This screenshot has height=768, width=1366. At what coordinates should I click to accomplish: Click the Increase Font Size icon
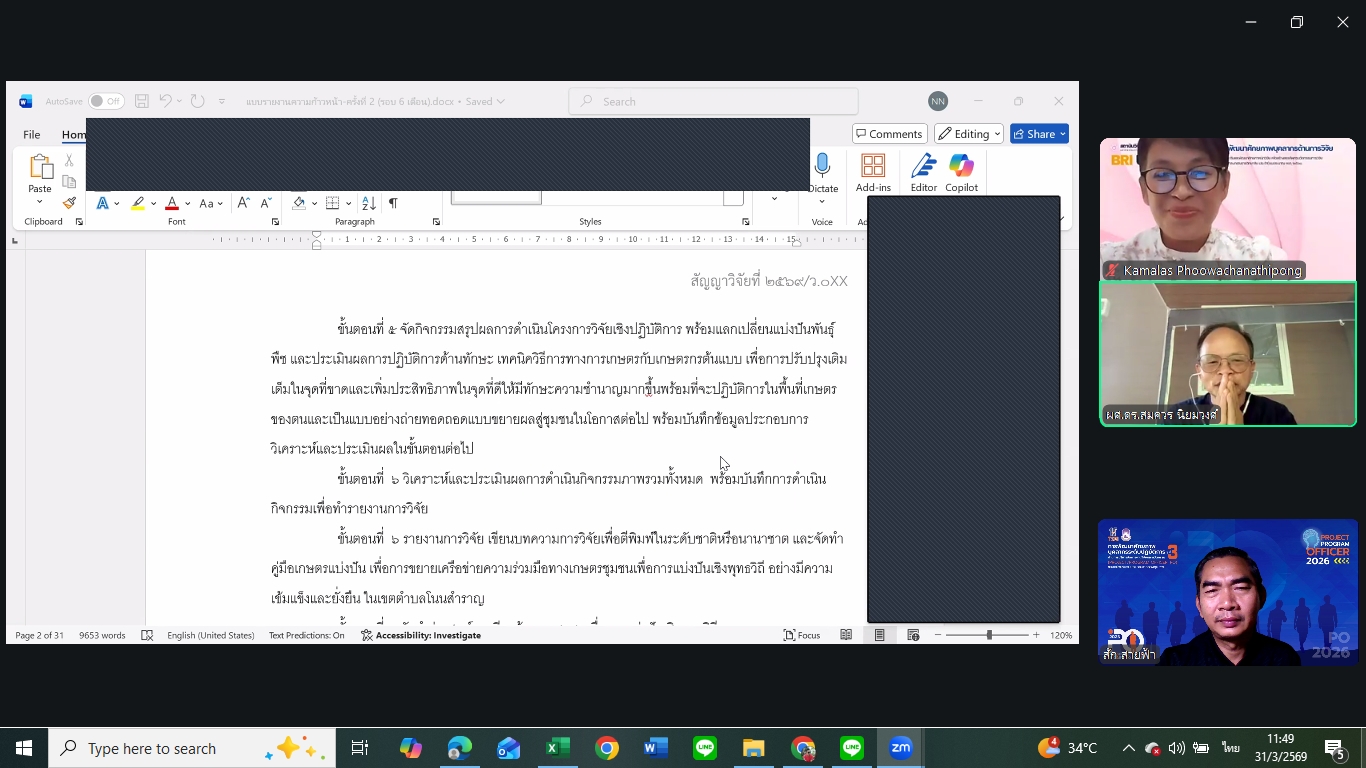243,203
